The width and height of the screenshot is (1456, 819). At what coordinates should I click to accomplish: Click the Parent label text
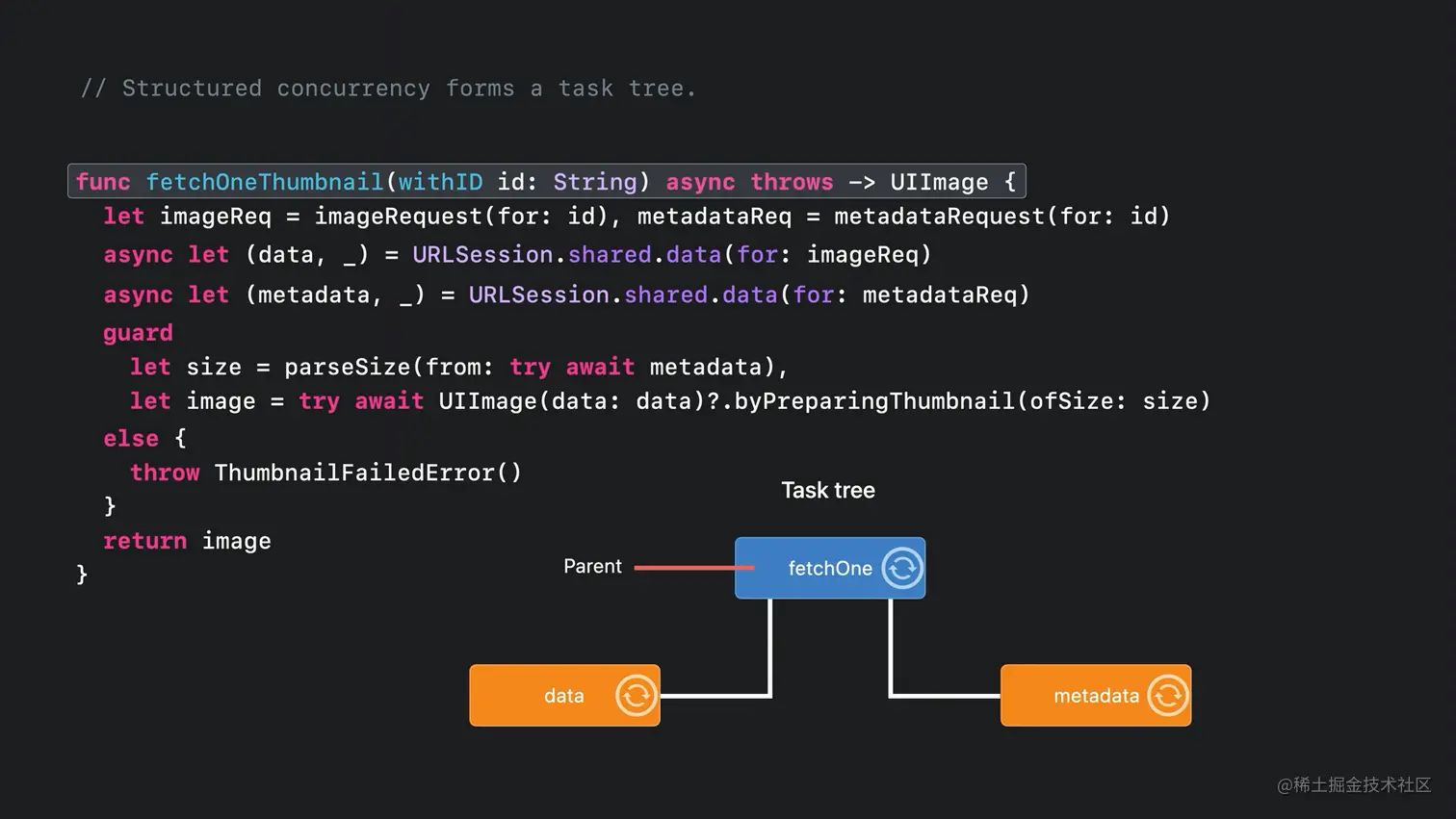point(592,566)
